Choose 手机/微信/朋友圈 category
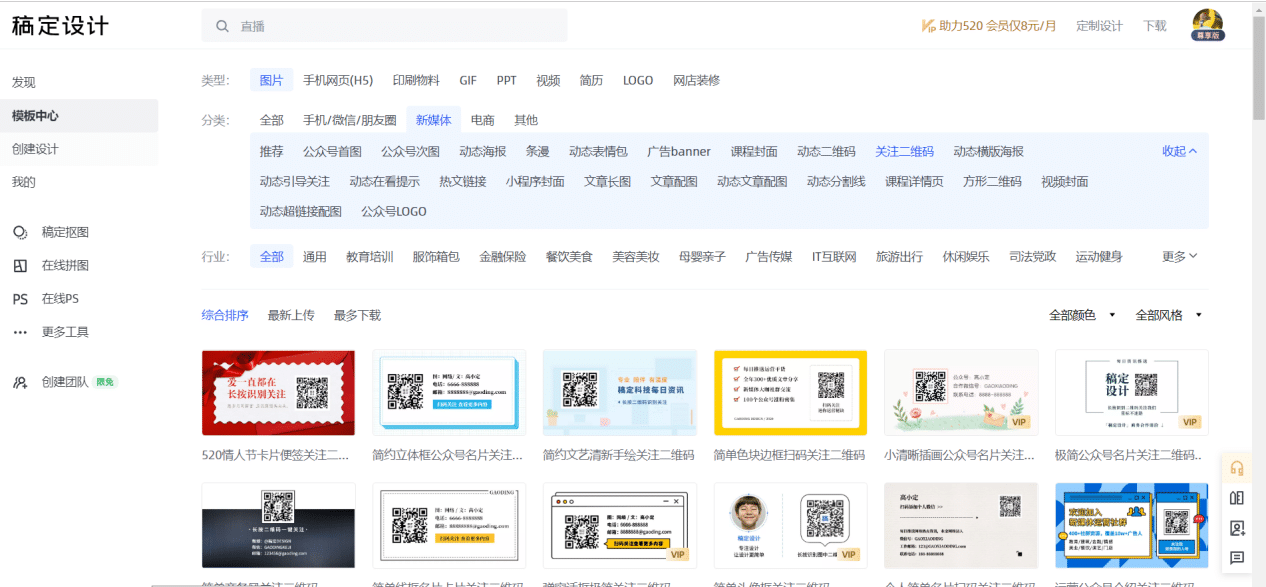 (x=350, y=120)
